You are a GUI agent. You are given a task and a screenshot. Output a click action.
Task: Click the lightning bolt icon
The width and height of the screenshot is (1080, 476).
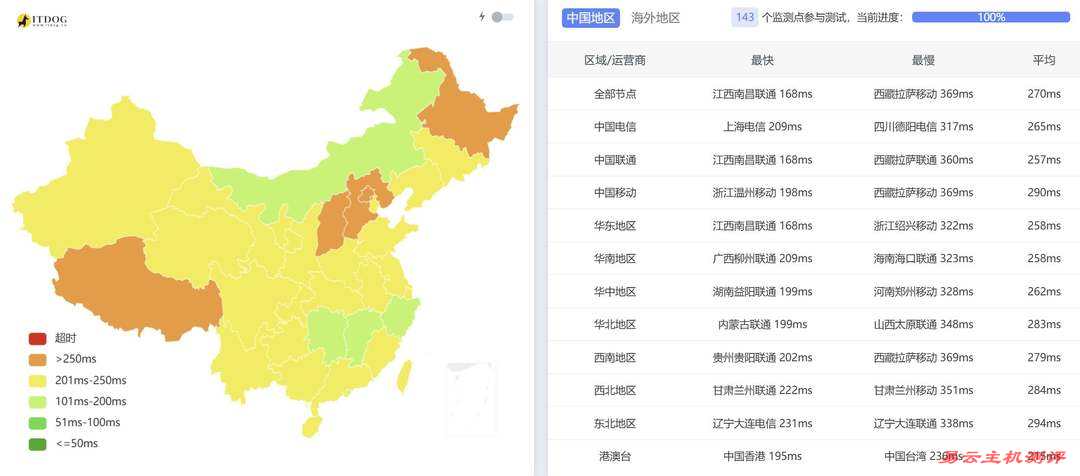[x=482, y=17]
